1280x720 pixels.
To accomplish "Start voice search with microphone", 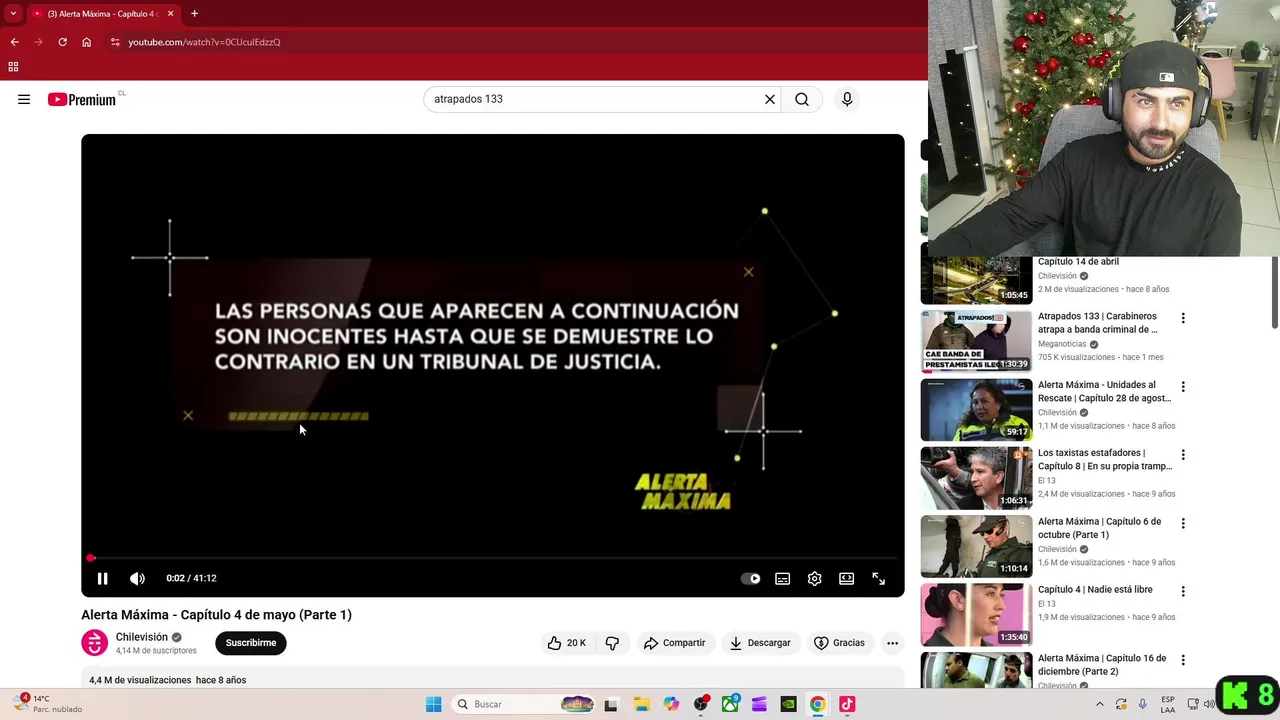I will pyautogui.click(x=847, y=99).
